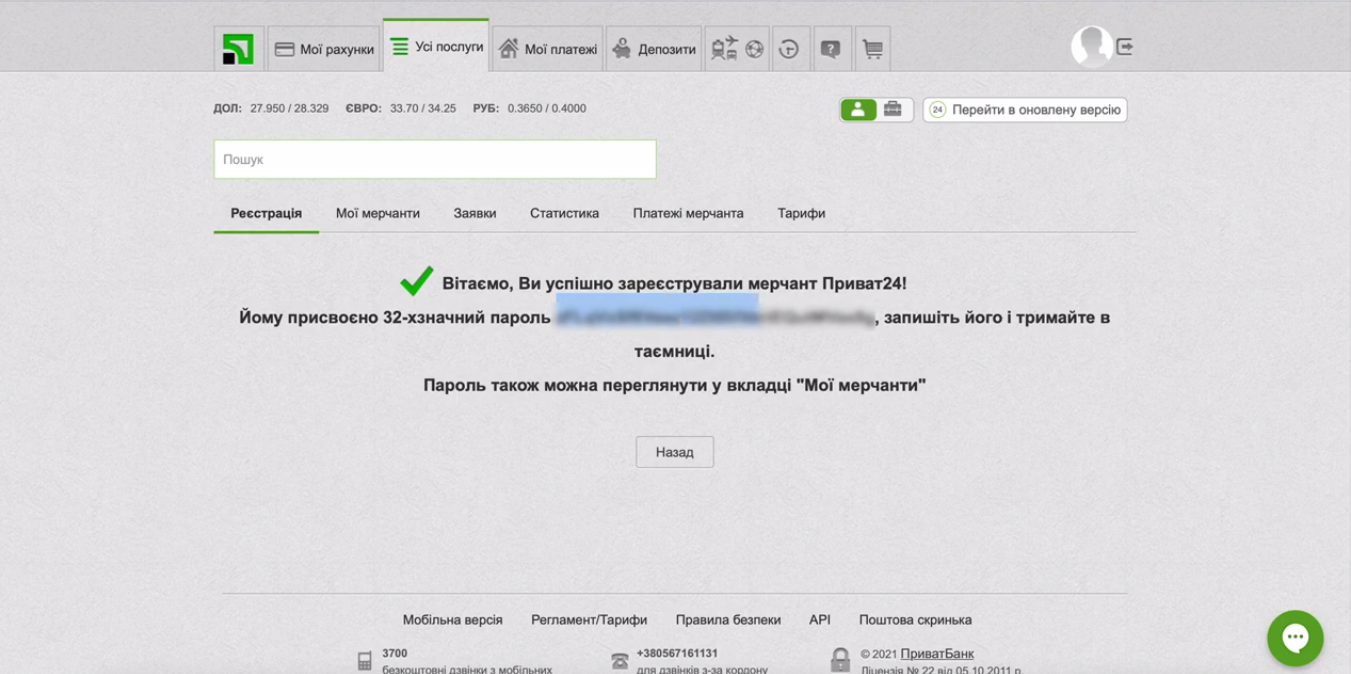Screen dimensions: 1351x674
Task: Select the Статистика sub-tab
Action: pyautogui.click(x=565, y=213)
